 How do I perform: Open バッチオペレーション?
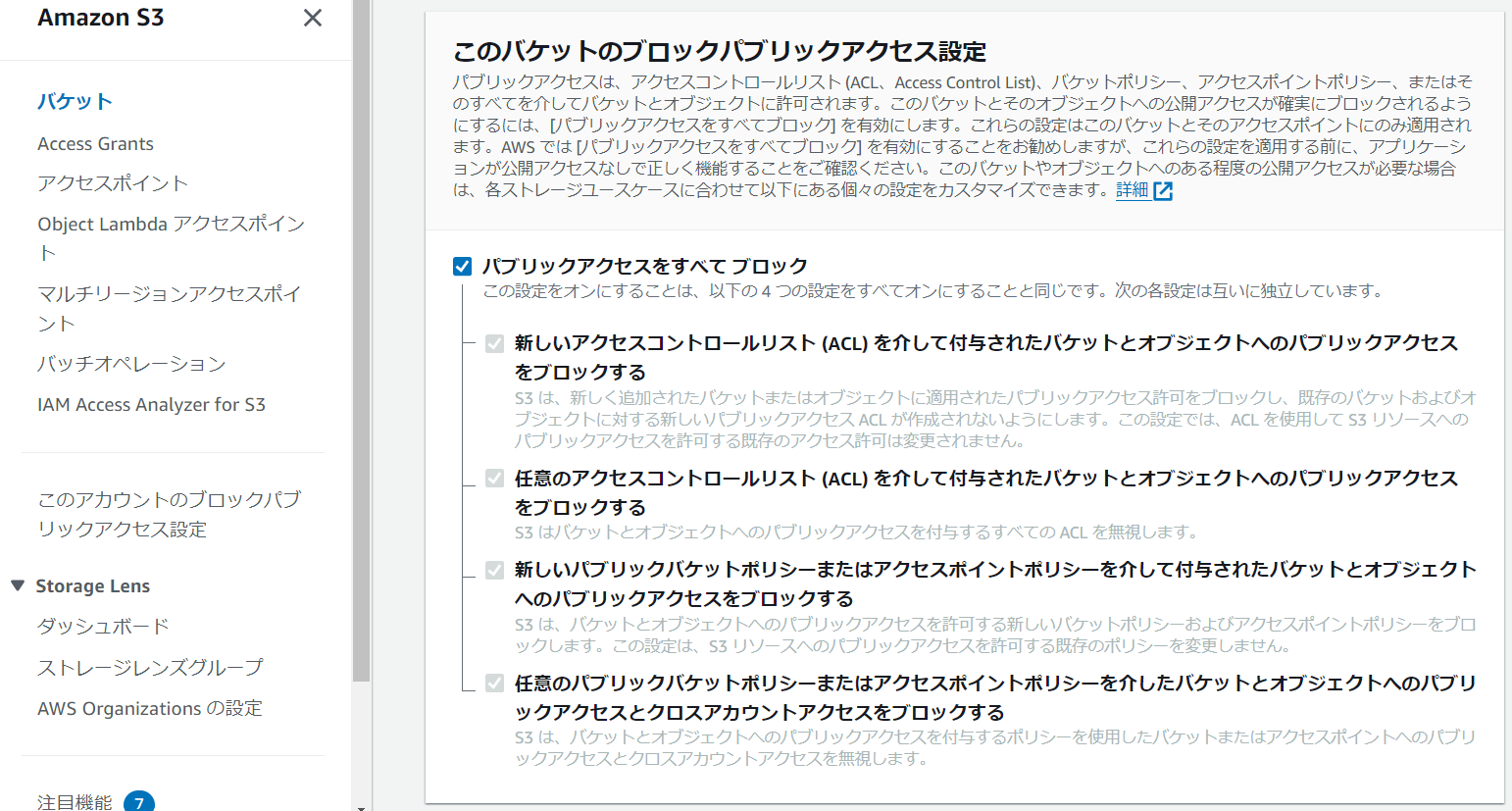pos(131,364)
